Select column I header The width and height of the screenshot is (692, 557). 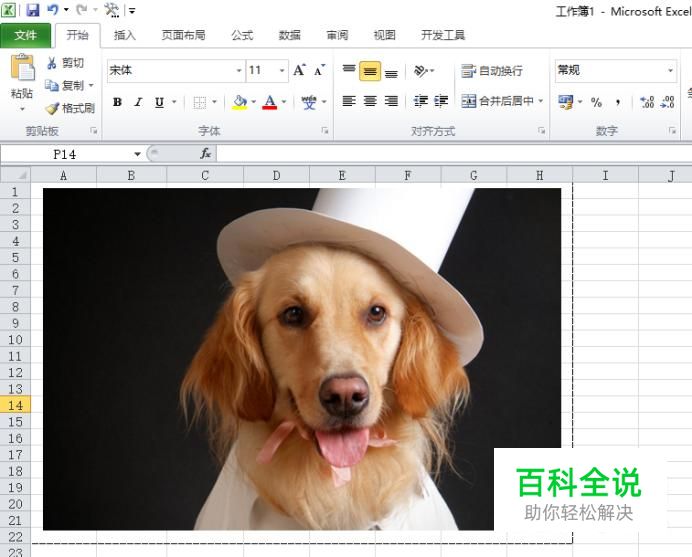tap(605, 175)
